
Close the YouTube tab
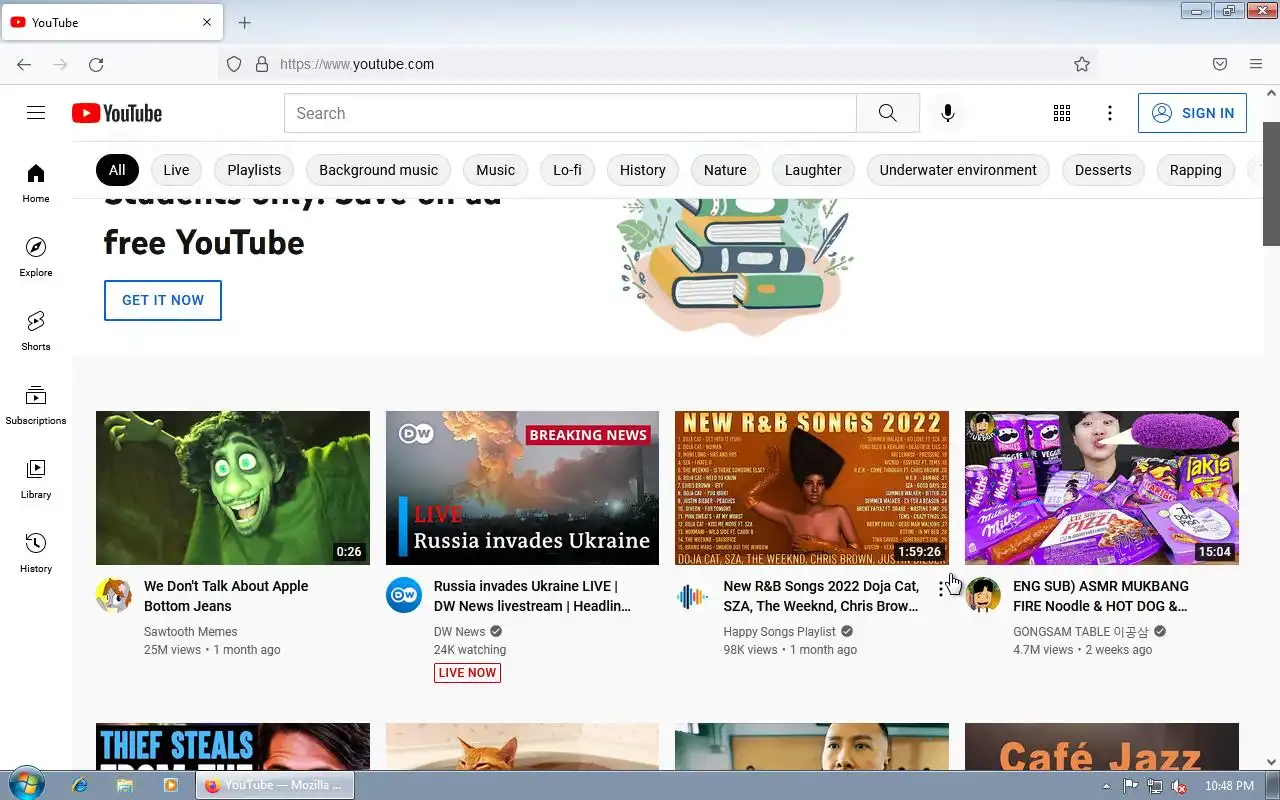(x=207, y=22)
